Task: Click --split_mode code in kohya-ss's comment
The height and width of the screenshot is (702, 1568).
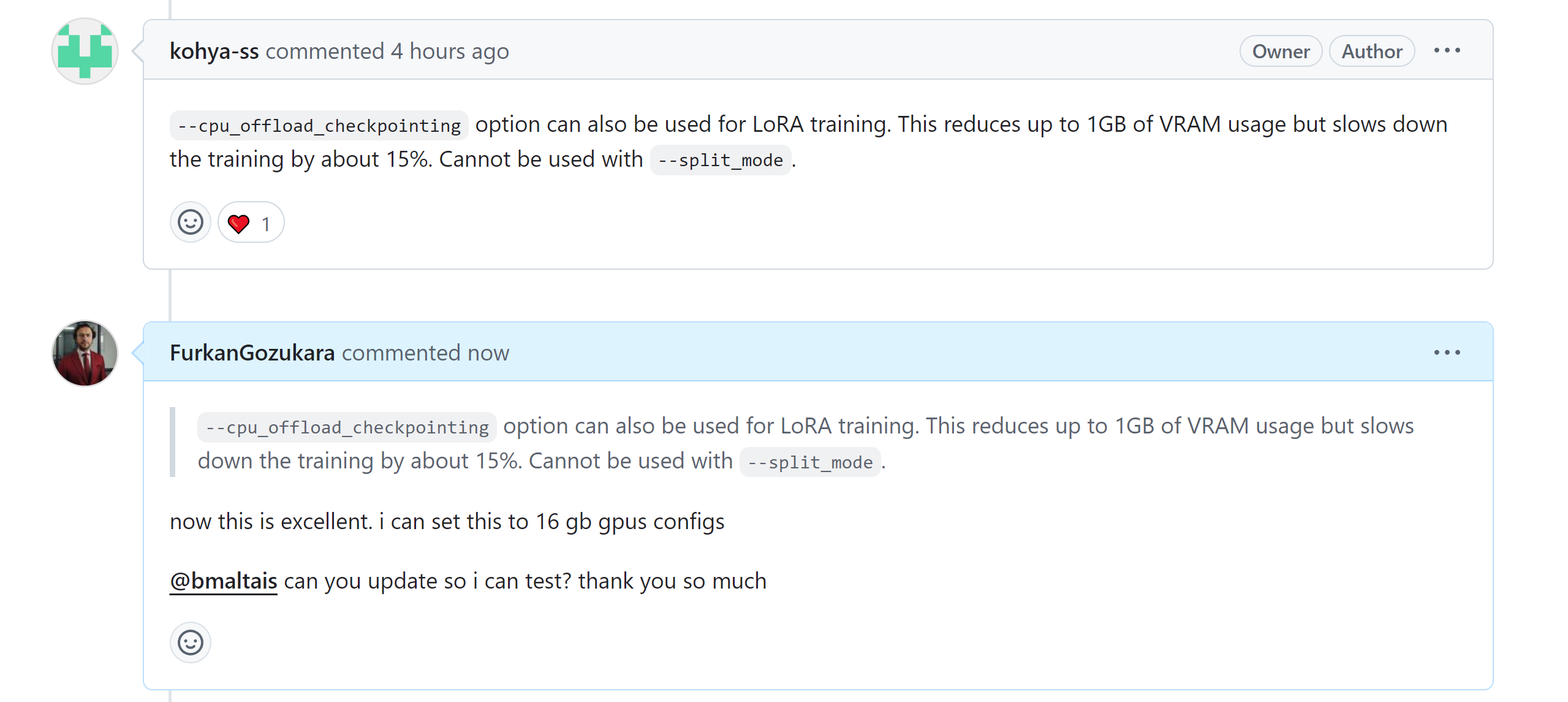Action: pyautogui.click(x=720, y=161)
